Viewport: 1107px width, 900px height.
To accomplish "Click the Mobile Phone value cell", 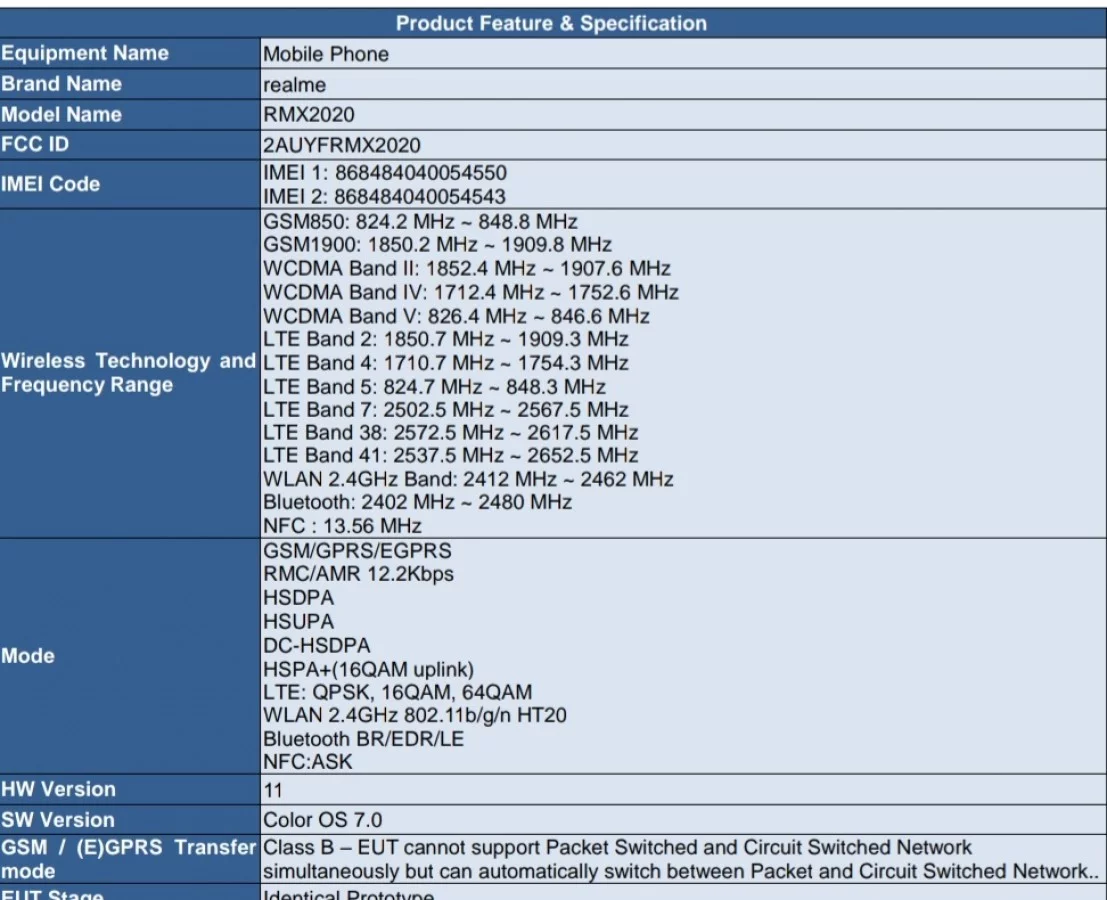I will pyautogui.click(x=326, y=54).
